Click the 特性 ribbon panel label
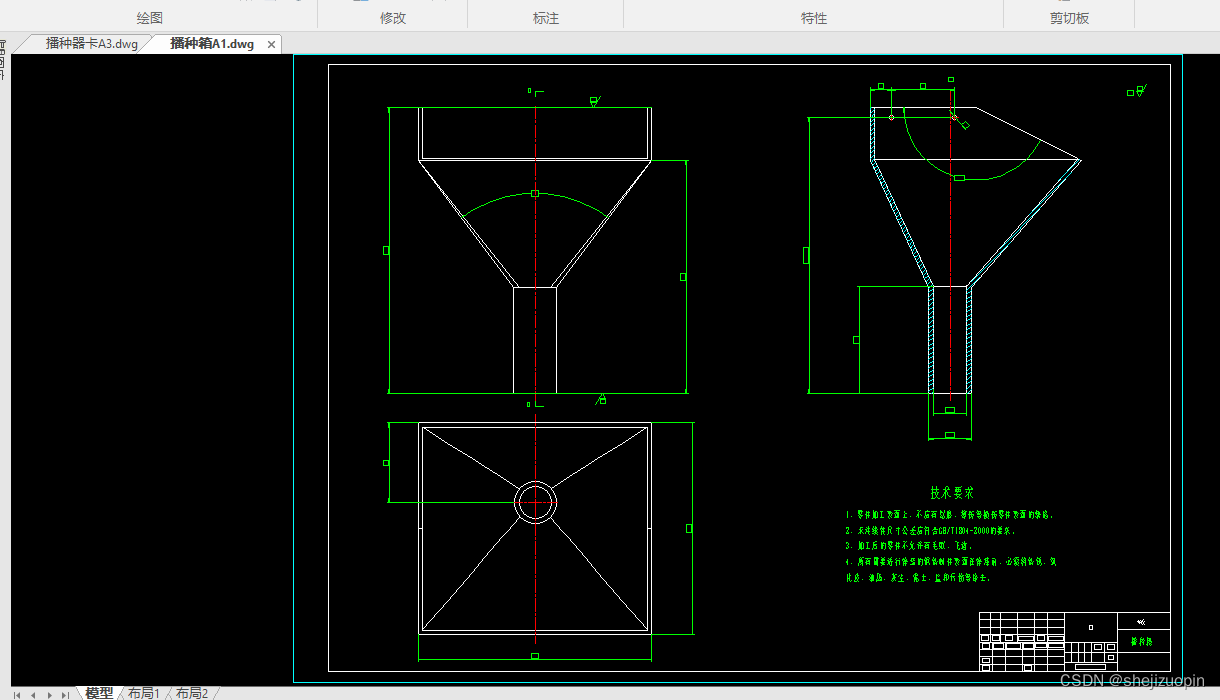This screenshot has height=700, width=1220. (814, 18)
